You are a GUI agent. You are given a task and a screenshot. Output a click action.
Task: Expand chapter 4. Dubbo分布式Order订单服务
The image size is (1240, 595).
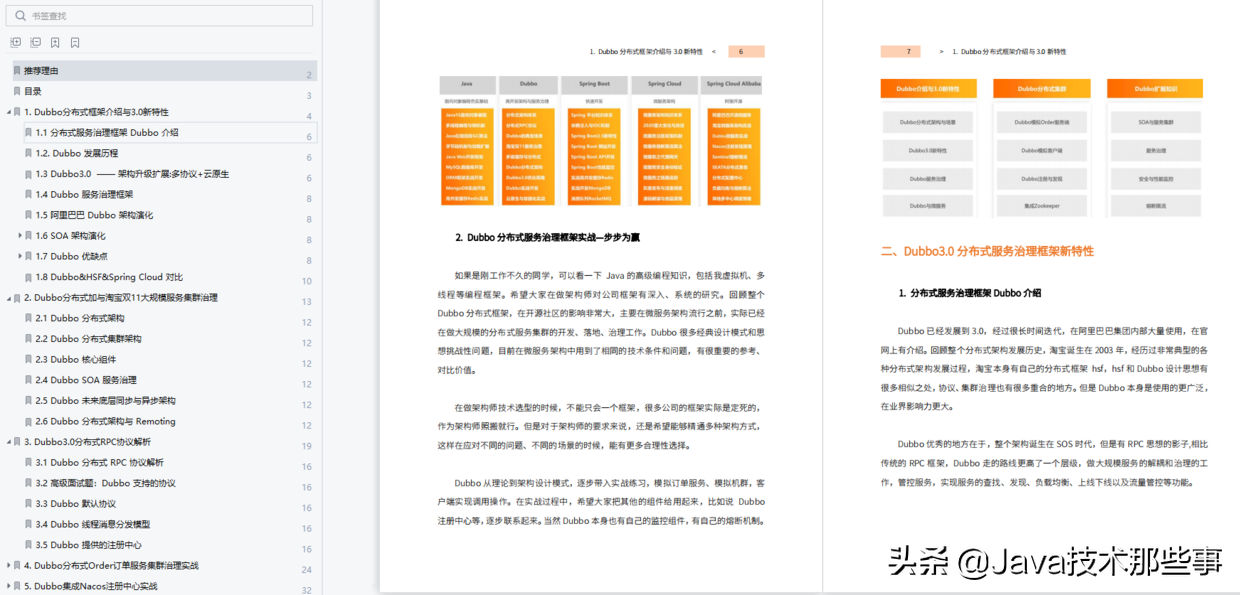pyautogui.click(x=8, y=565)
